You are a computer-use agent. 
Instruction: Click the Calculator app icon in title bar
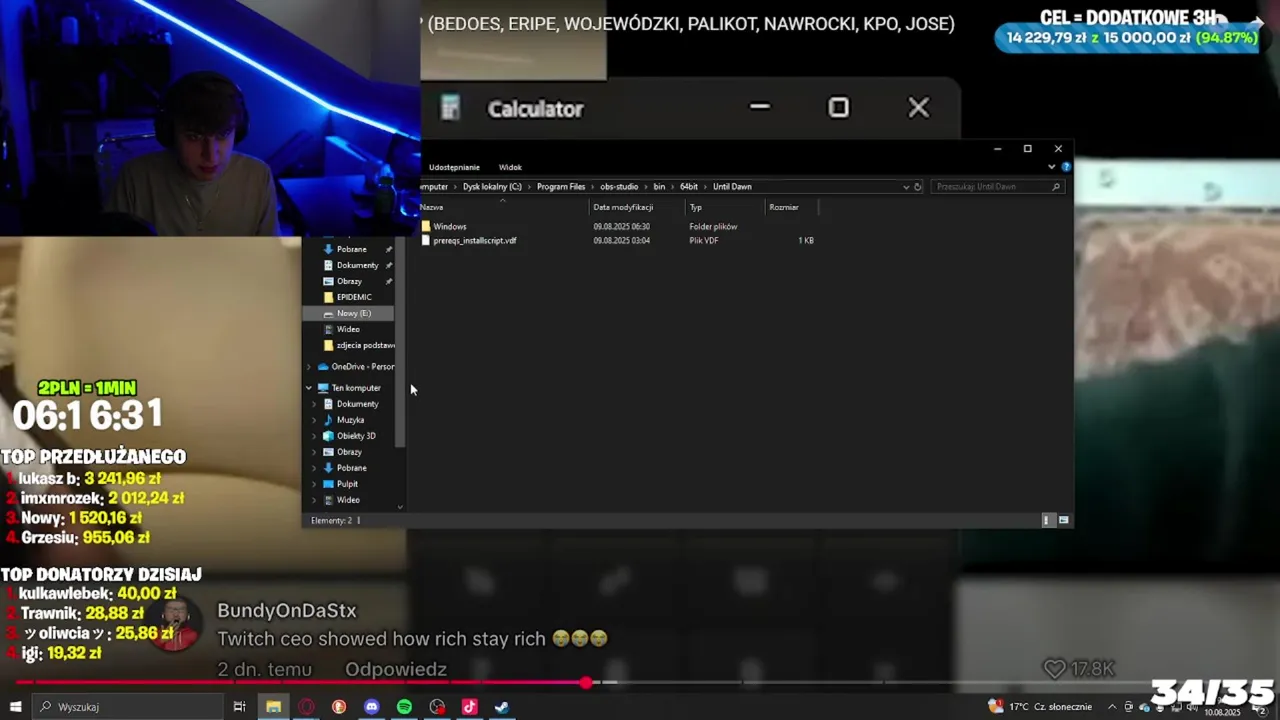click(x=450, y=108)
